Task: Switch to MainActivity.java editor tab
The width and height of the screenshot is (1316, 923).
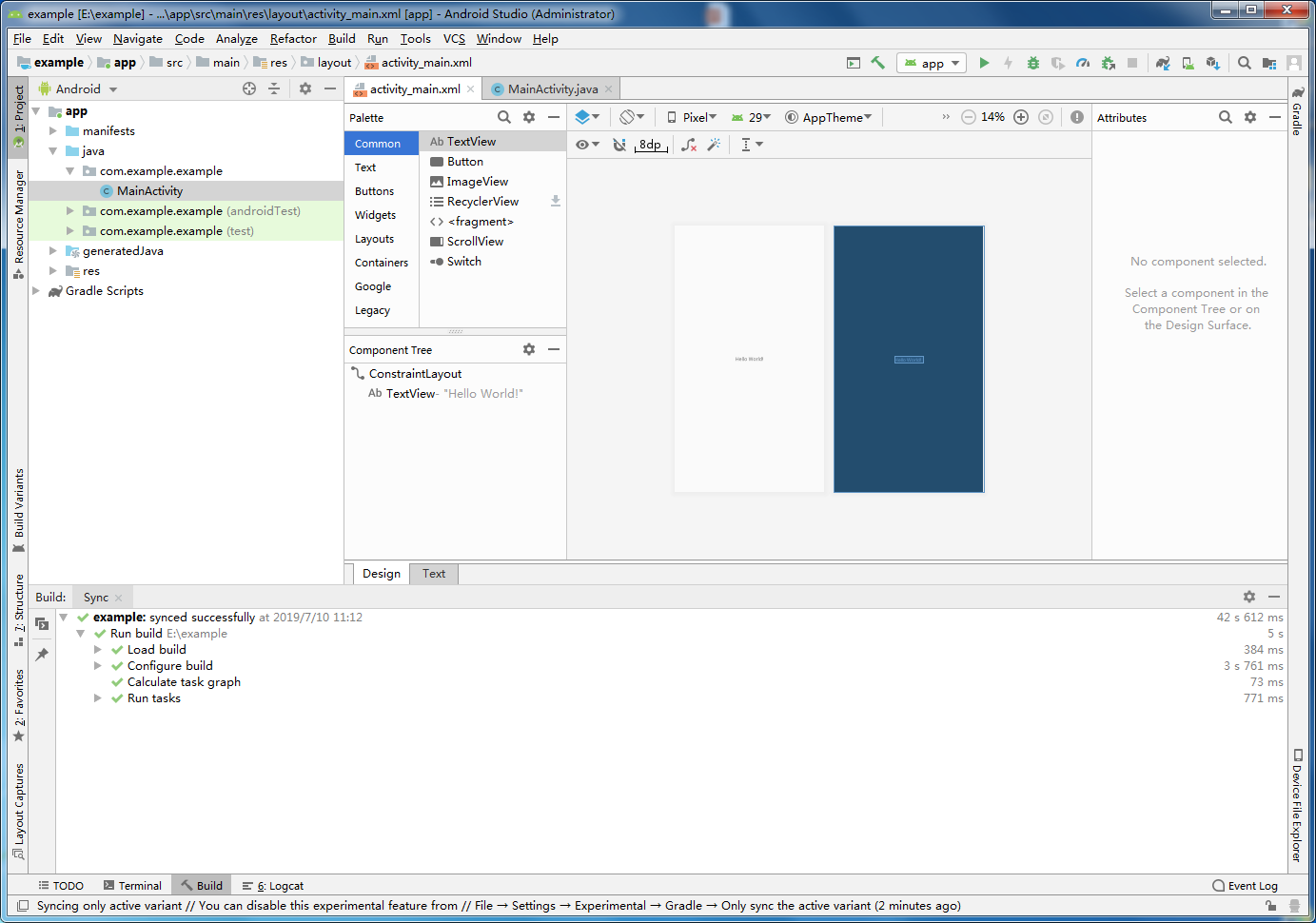Action: coord(553,88)
